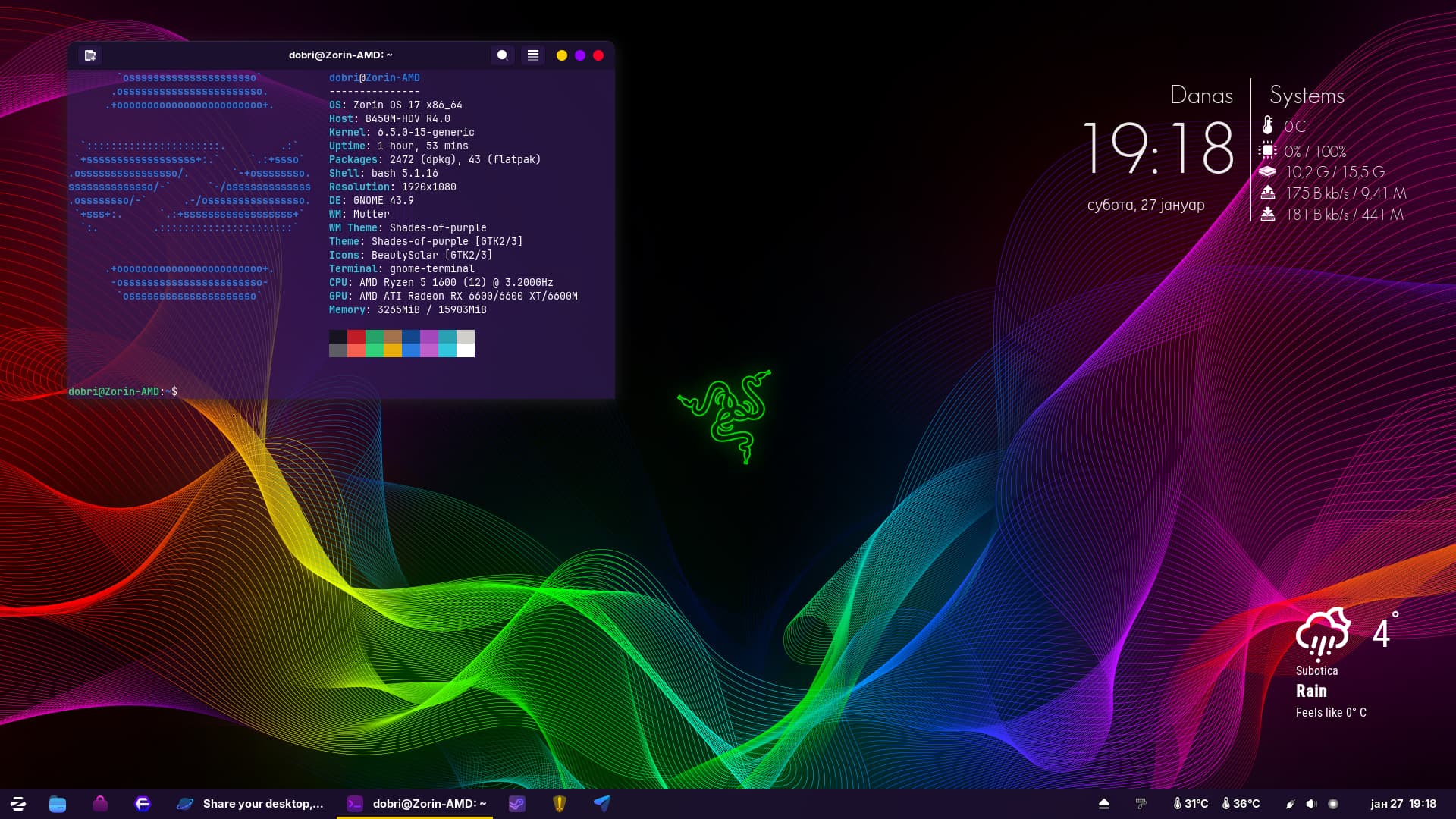Click the terminal title dobri@Zorin-AMD: ~
1456x819 pixels.
coord(340,55)
